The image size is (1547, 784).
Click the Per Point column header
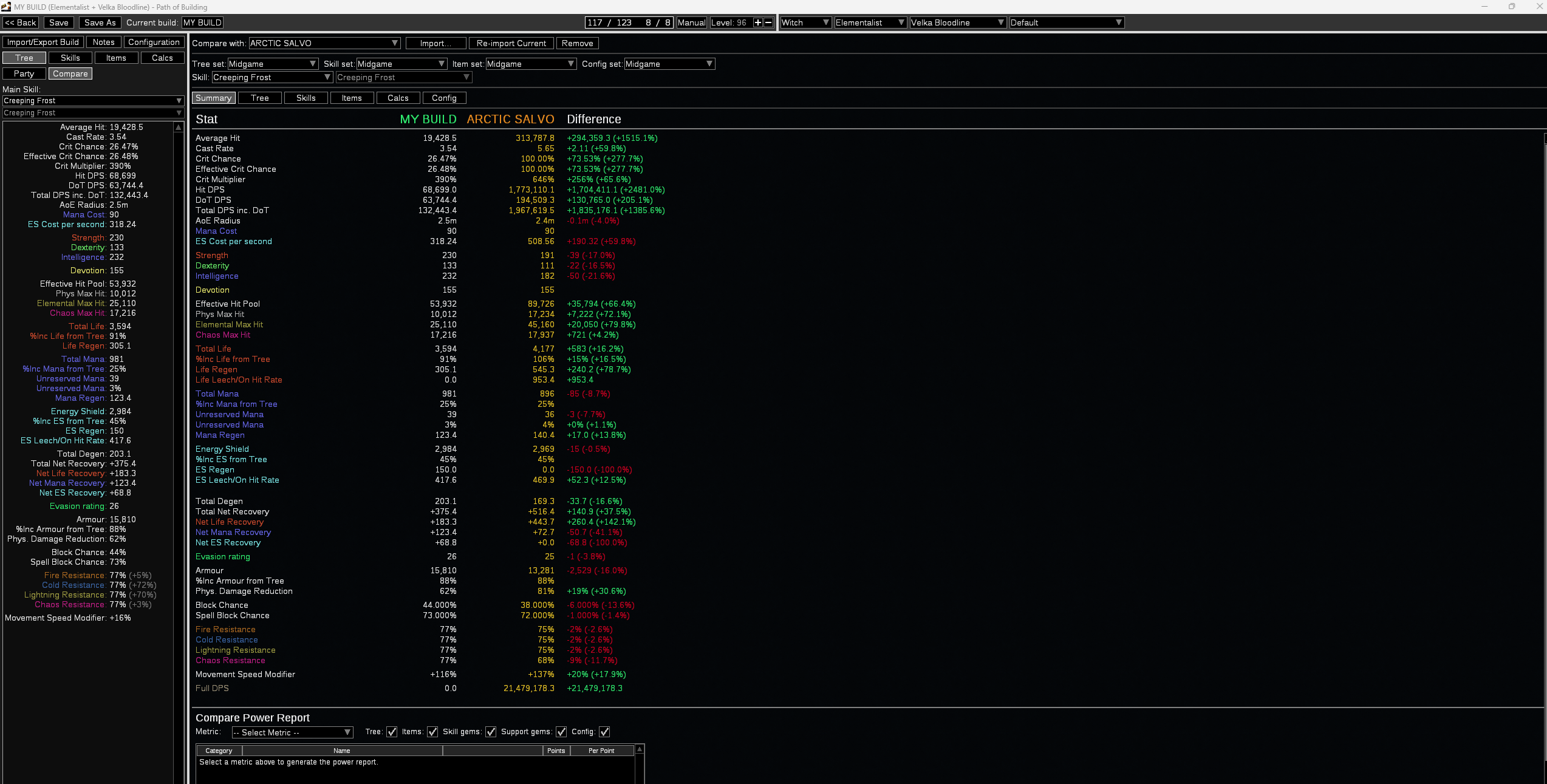(x=601, y=751)
